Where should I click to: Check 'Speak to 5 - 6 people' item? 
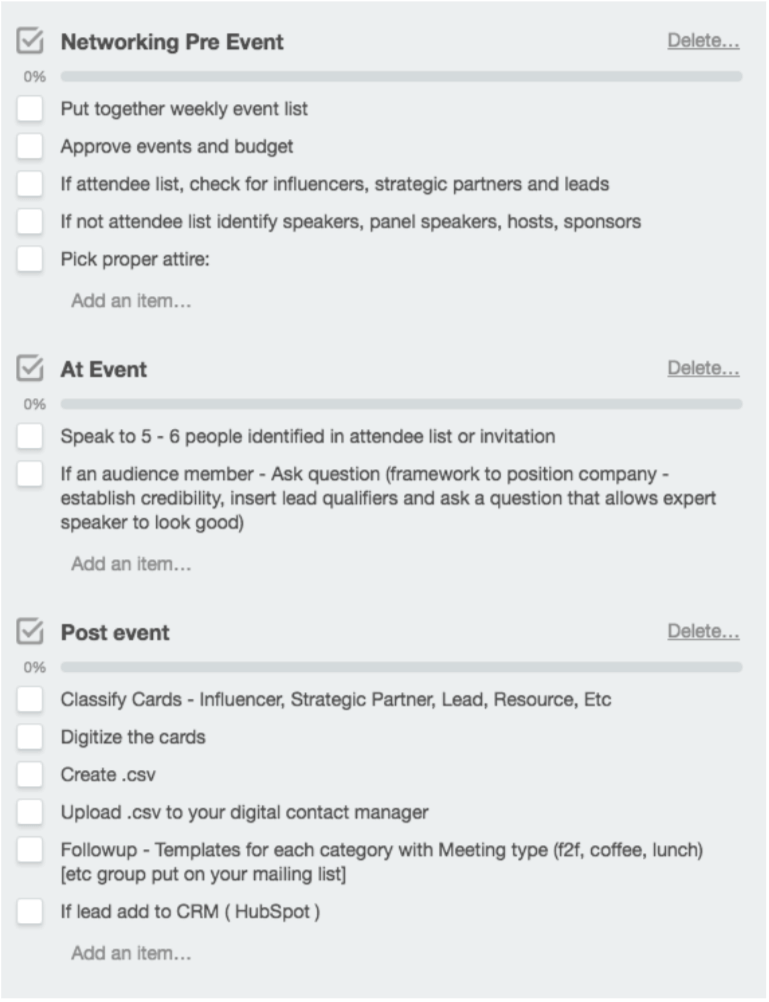click(30, 436)
